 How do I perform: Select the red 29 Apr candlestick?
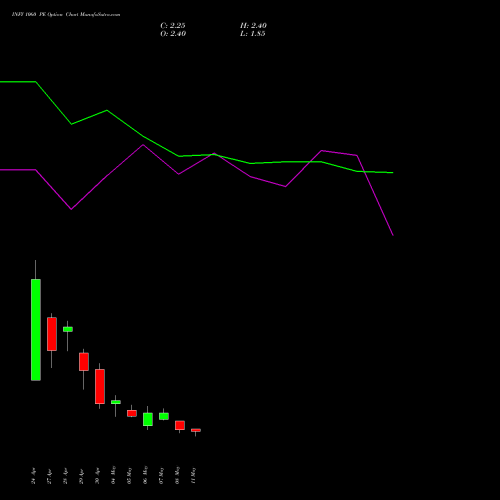tap(84, 362)
